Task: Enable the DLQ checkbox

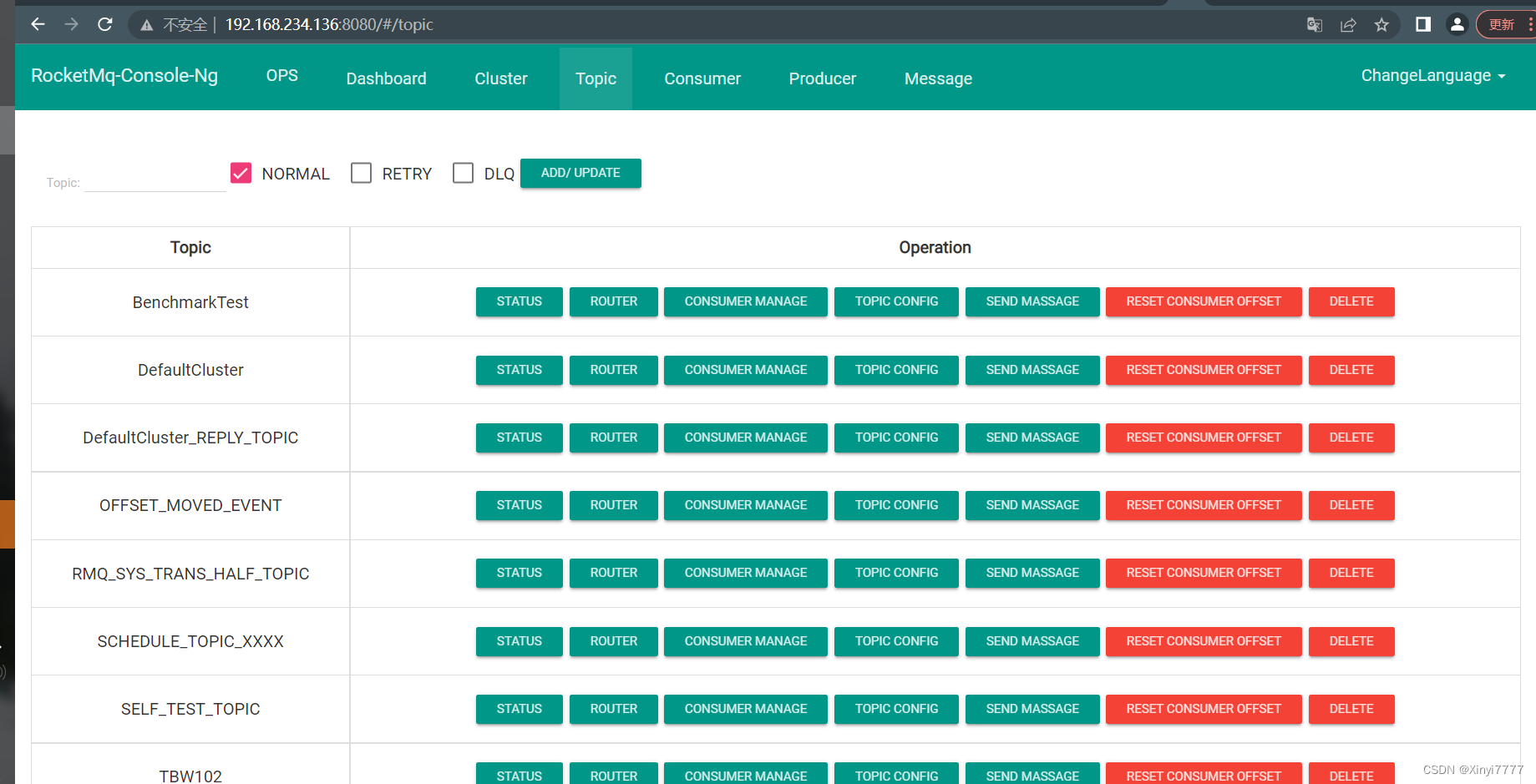Action: 463,173
